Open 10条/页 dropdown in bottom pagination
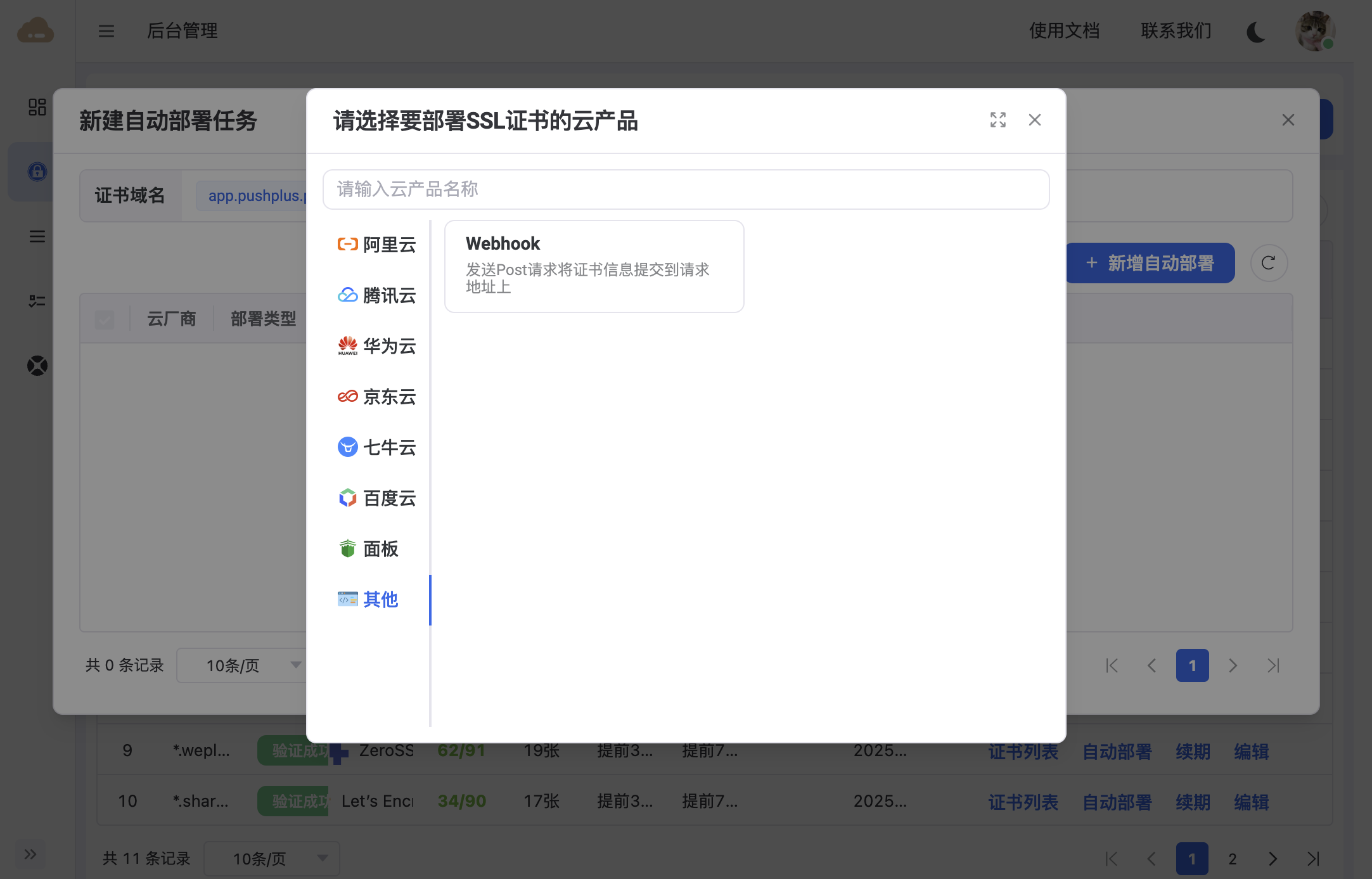Screen dimensions: 1372x879 coord(271,859)
